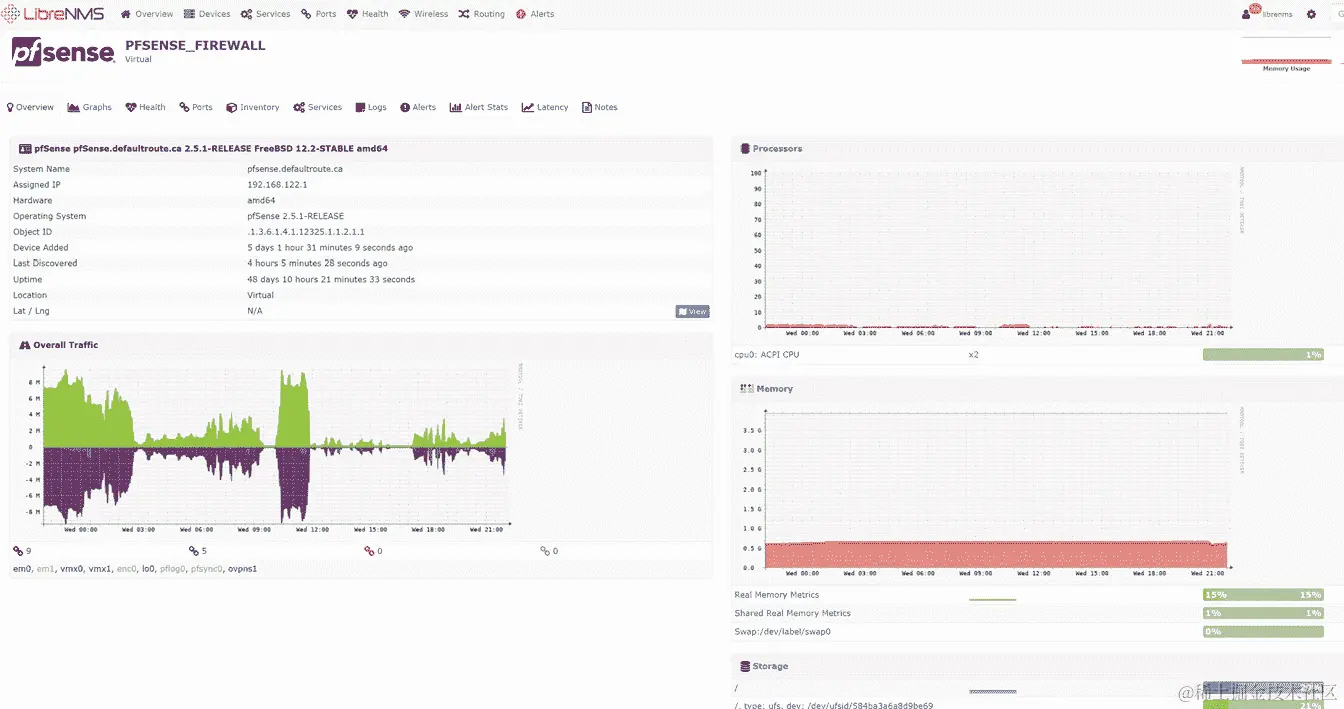1344x709 pixels.
Task: Open the Shared Real Memory Metrics entry
Action: pos(793,613)
